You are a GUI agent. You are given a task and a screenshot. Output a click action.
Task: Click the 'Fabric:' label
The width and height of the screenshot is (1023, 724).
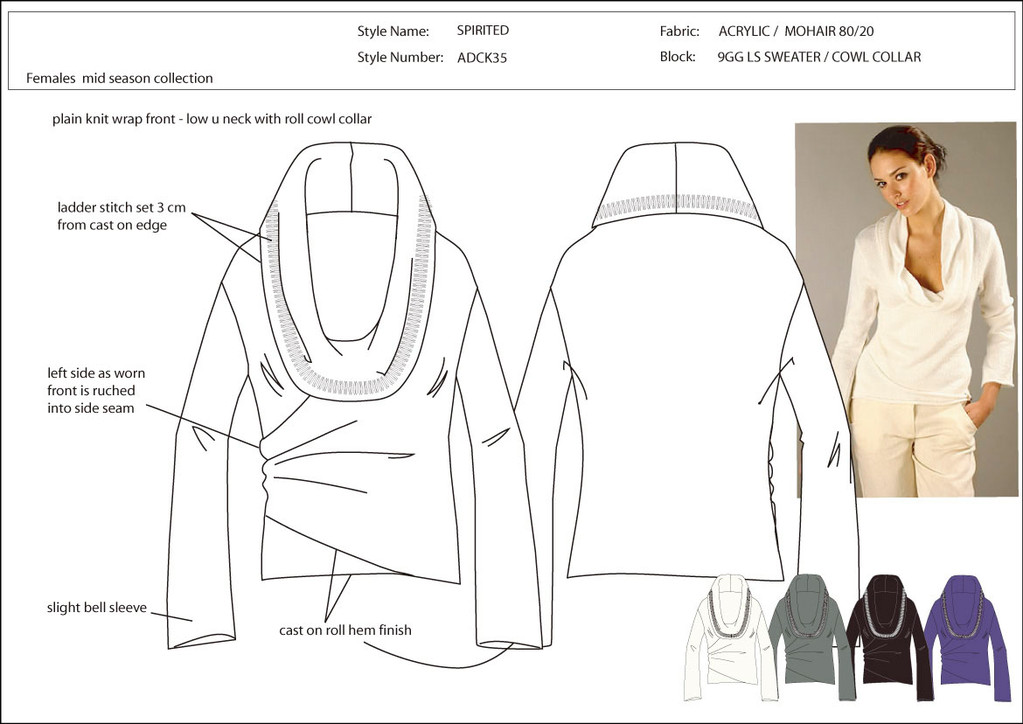click(x=679, y=31)
